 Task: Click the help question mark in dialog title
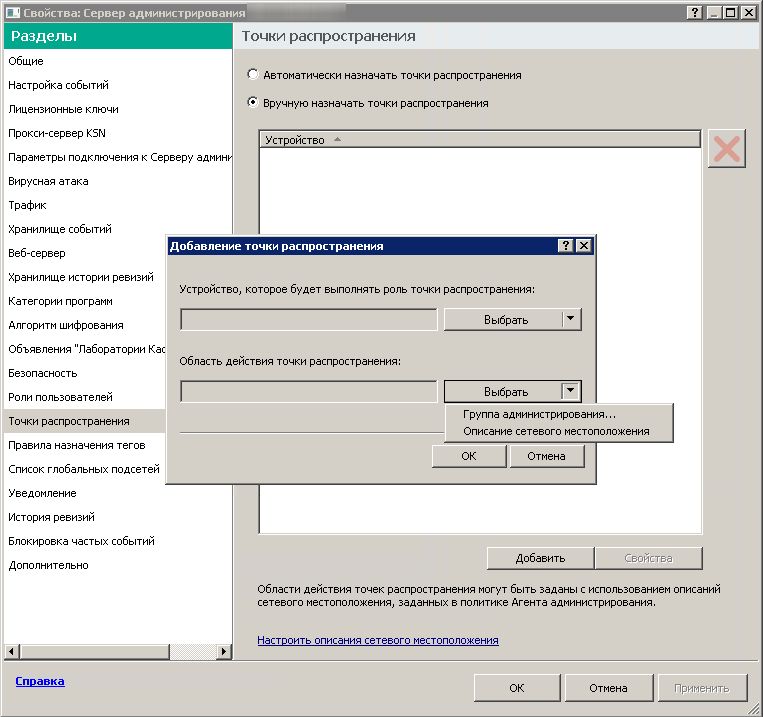pyautogui.click(x=565, y=245)
